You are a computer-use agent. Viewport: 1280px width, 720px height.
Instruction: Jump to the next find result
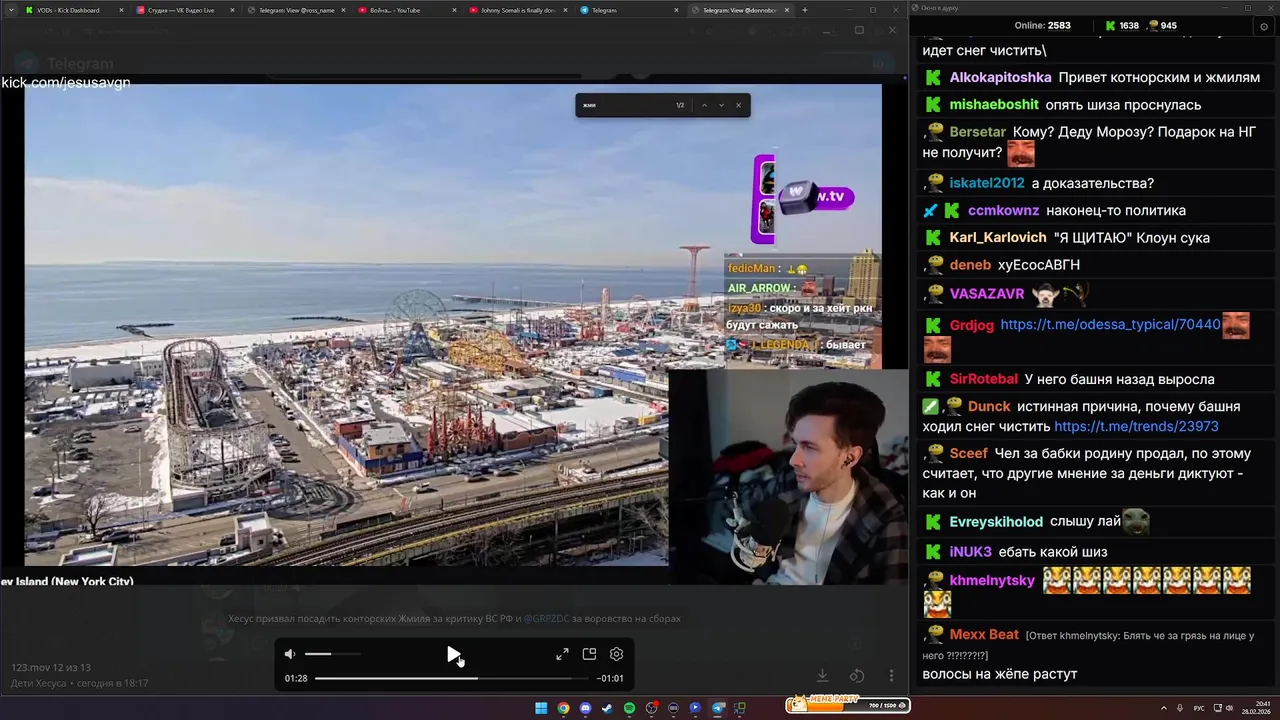click(721, 105)
